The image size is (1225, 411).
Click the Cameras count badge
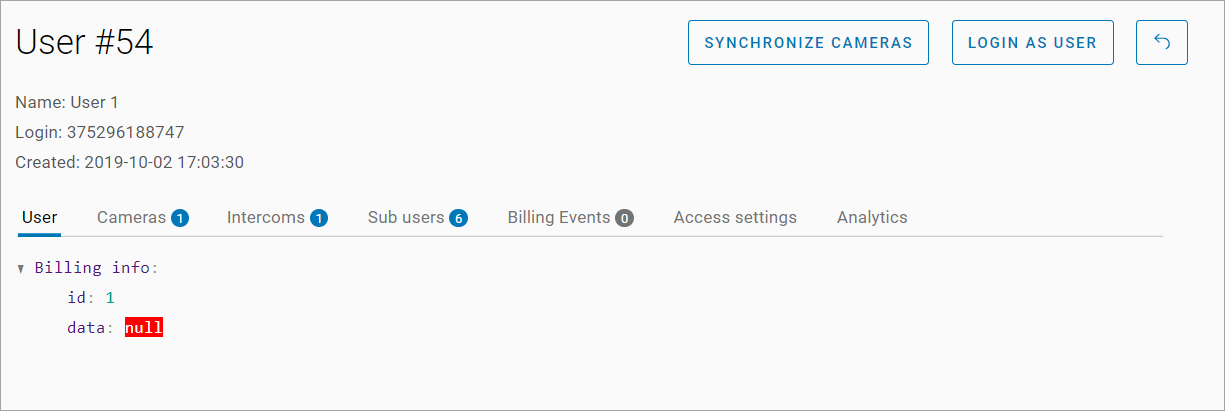pyautogui.click(x=180, y=218)
